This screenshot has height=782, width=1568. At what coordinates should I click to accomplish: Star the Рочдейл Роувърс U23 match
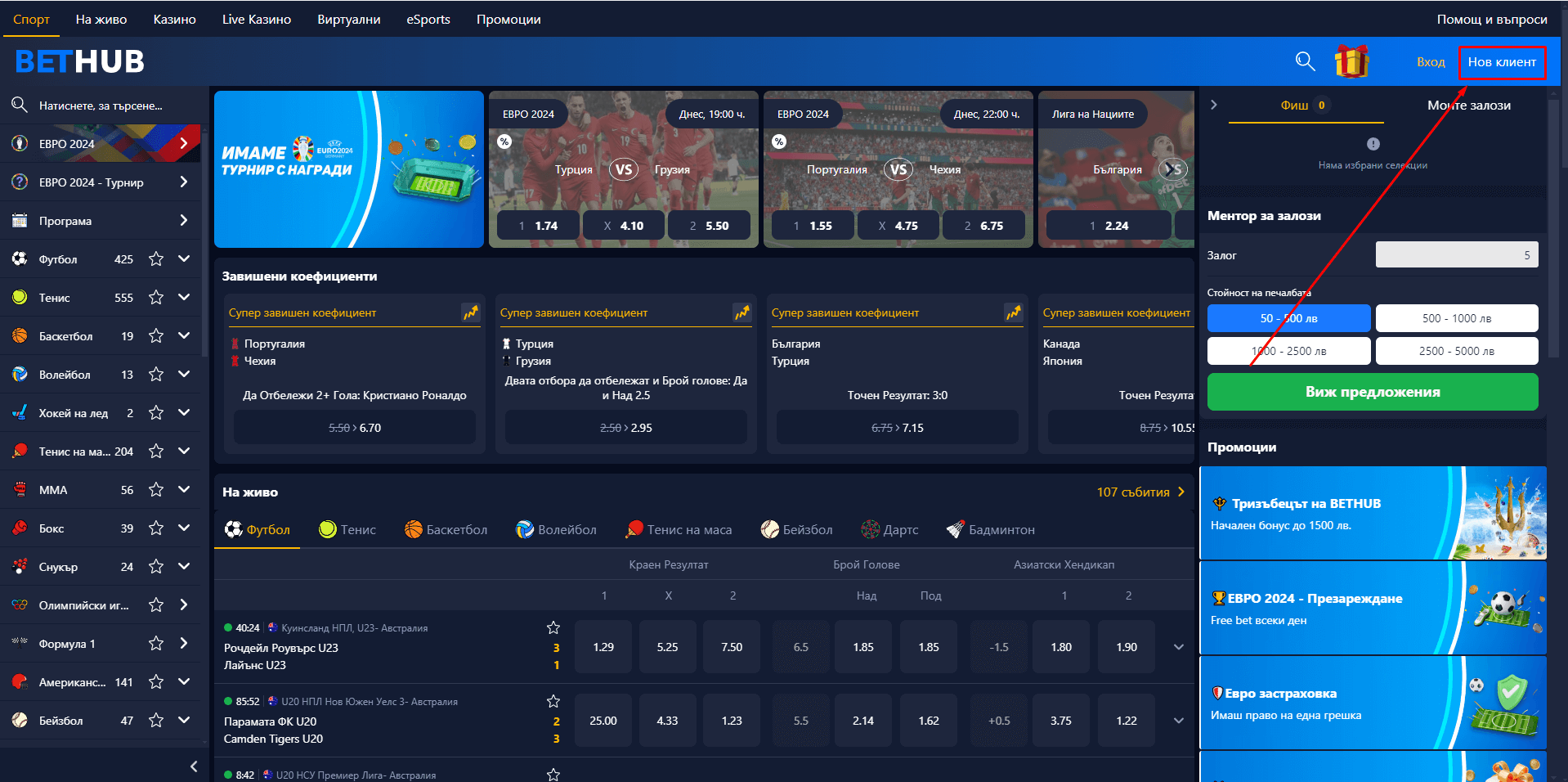click(553, 627)
